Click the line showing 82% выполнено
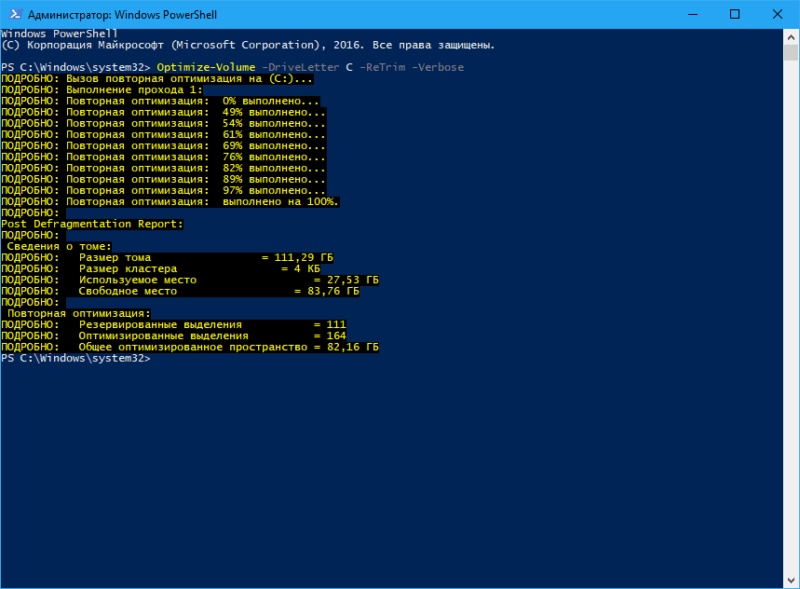This screenshot has height=589, width=800. (x=163, y=168)
